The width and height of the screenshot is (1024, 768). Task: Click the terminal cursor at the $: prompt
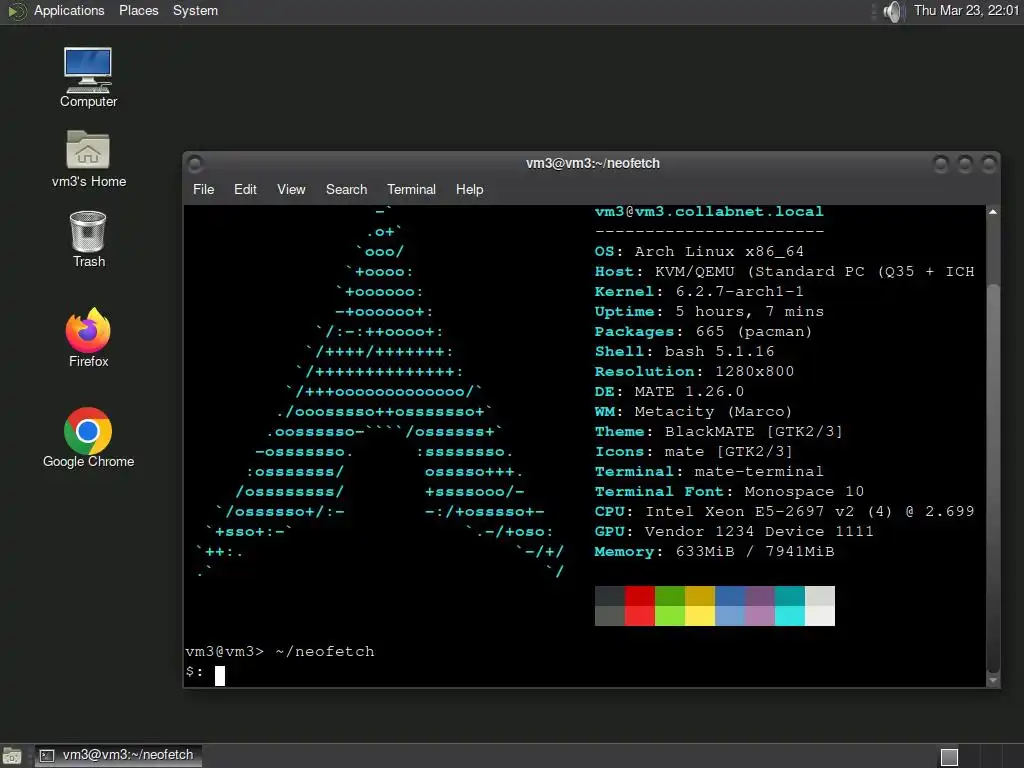point(220,675)
